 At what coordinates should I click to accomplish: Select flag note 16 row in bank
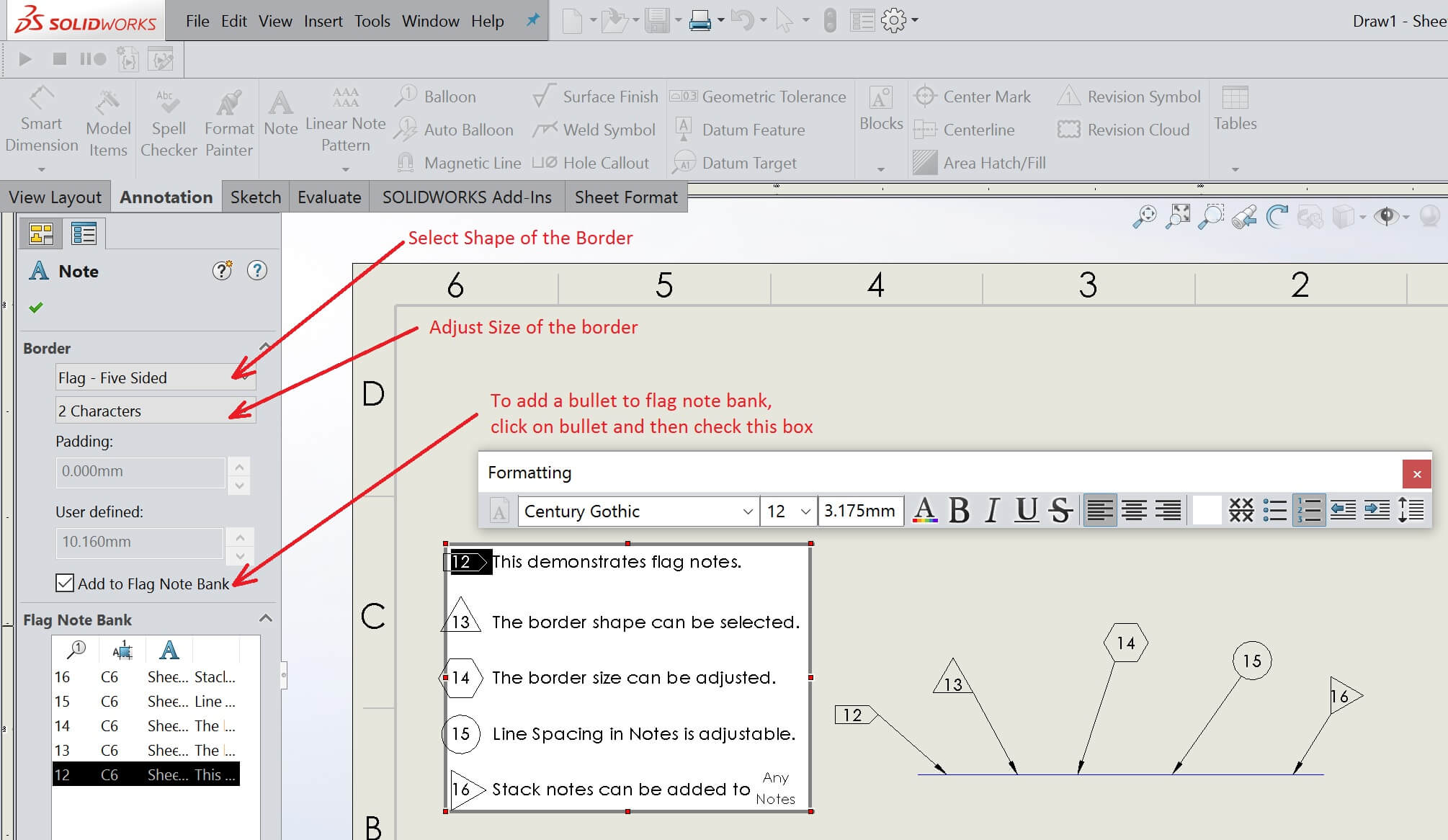click(146, 676)
